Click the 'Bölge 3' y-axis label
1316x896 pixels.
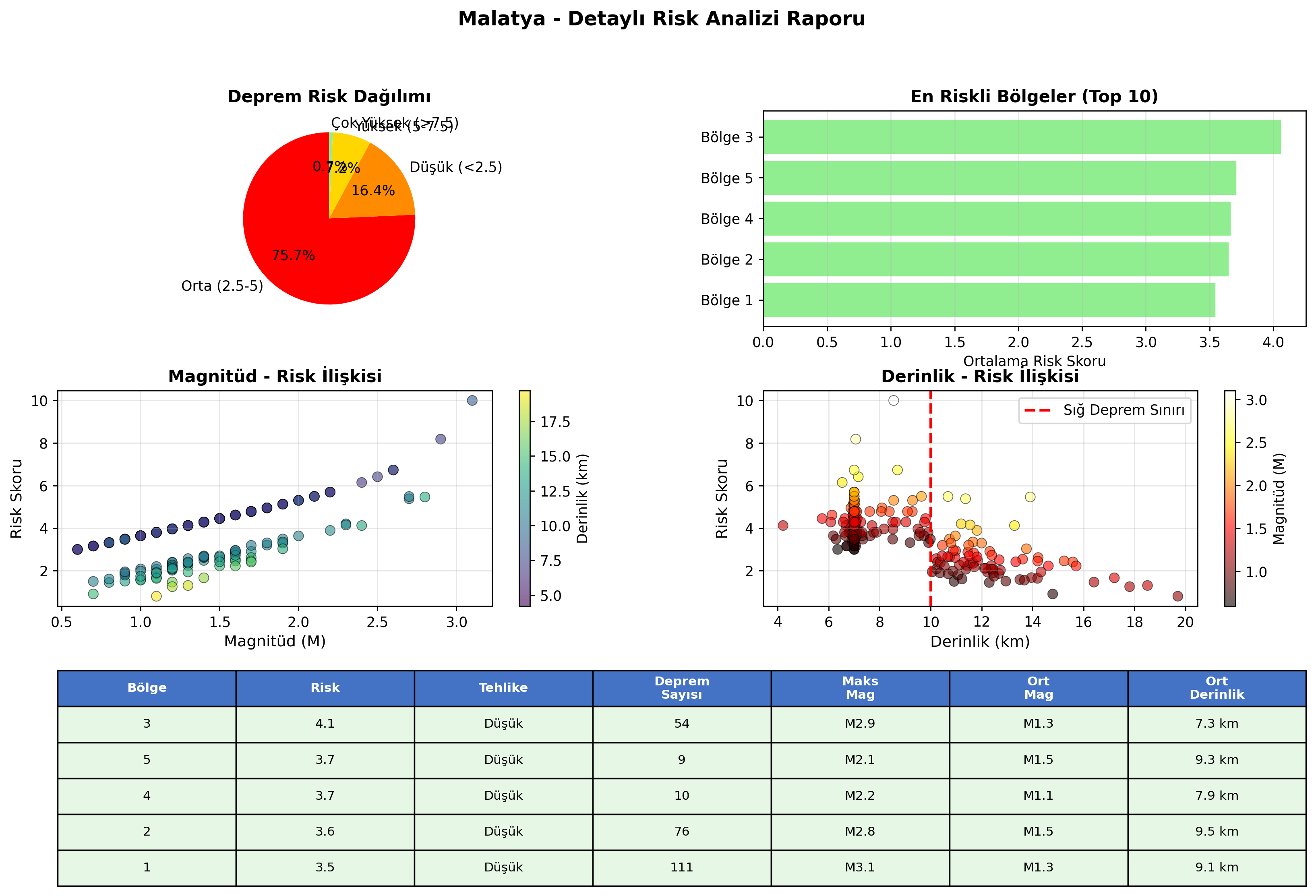(x=727, y=137)
